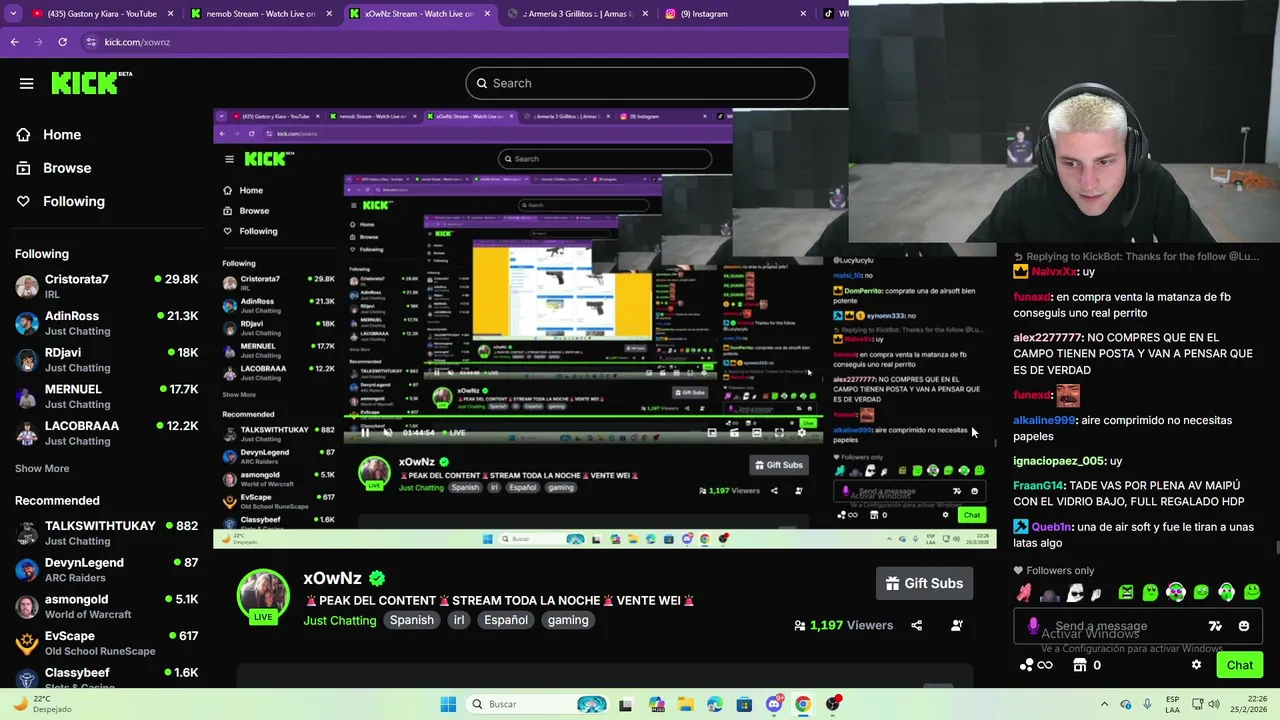Open MERNUEL channel in Following

pyautogui.click(x=106, y=396)
